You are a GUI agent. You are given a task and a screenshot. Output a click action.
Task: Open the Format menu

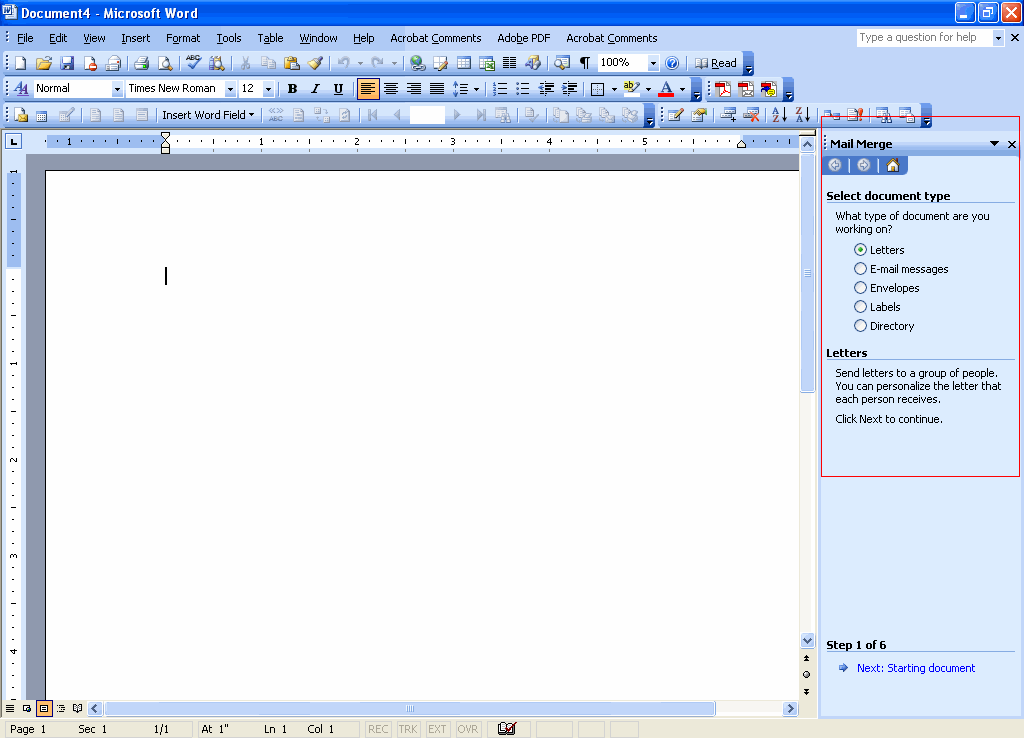point(183,38)
